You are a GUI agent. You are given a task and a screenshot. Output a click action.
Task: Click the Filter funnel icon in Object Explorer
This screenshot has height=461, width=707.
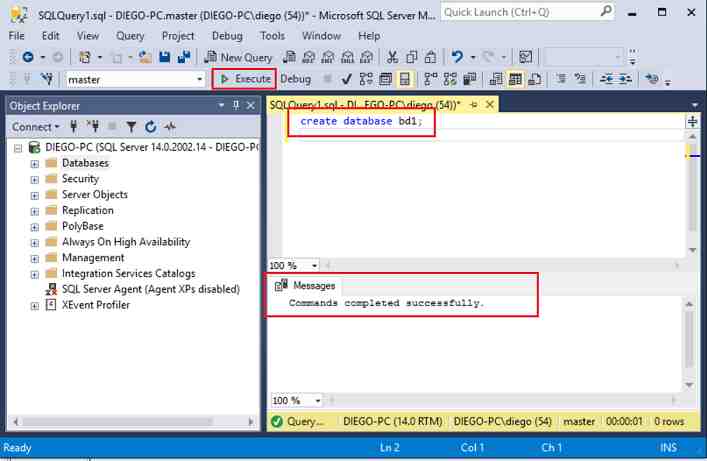pyautogui.click(x=131, y=127)
